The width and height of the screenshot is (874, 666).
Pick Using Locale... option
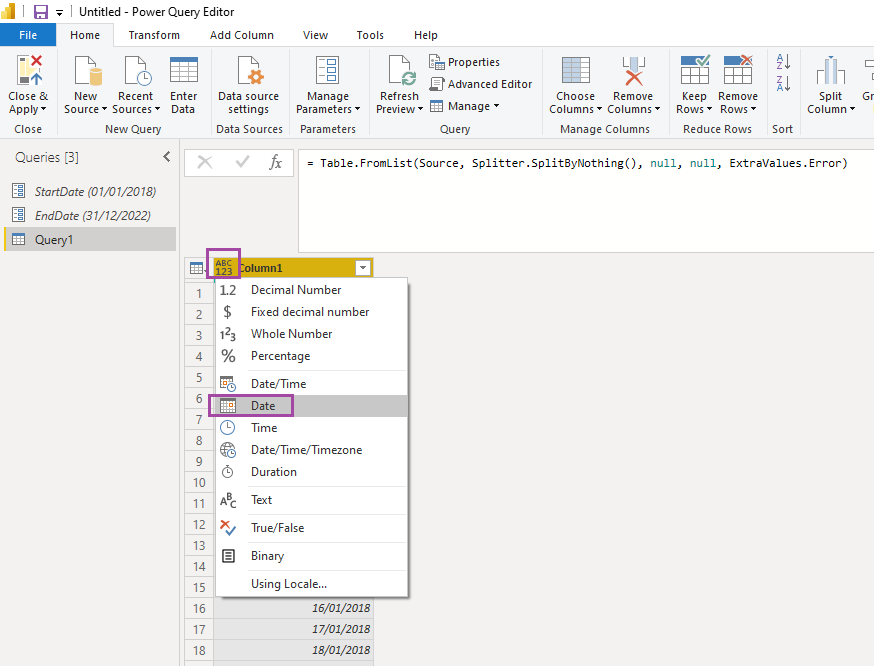pos(312,584)
